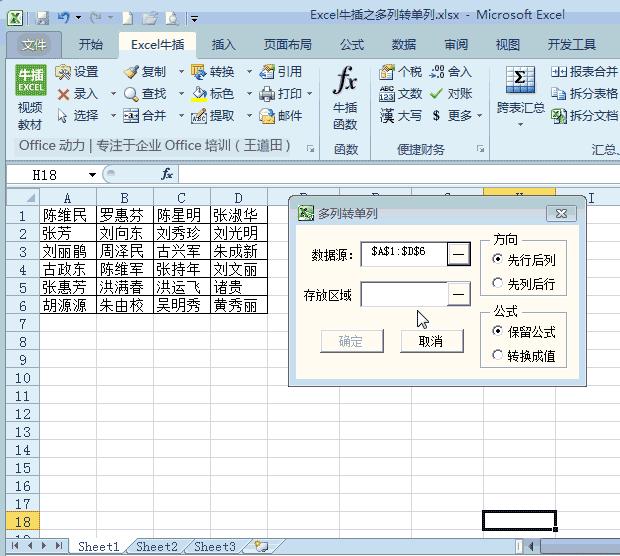Image resolution: width=620 pixels, height=556 pixels.
Task: Switch to the Sheet3 worksheet tab
Action: (214, 547)
